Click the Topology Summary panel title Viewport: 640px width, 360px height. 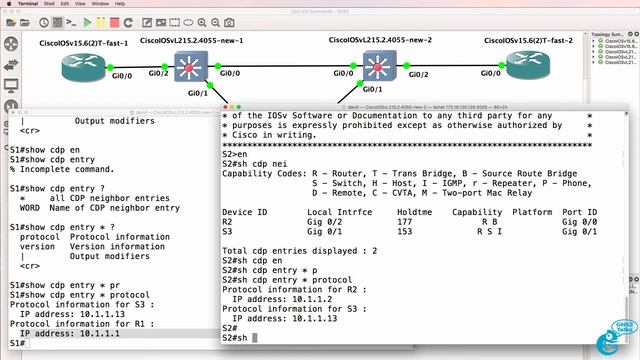(x=607, y=34)
